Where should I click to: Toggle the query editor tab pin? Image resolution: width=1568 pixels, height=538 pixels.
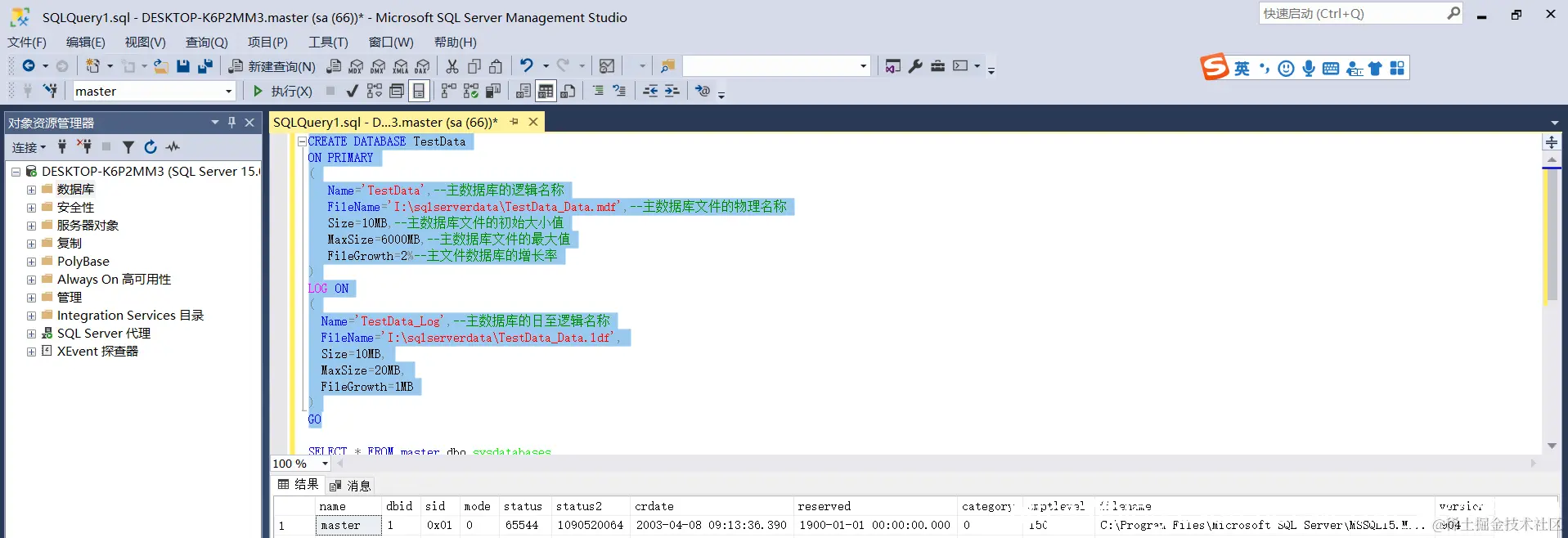tap(514, 122)
